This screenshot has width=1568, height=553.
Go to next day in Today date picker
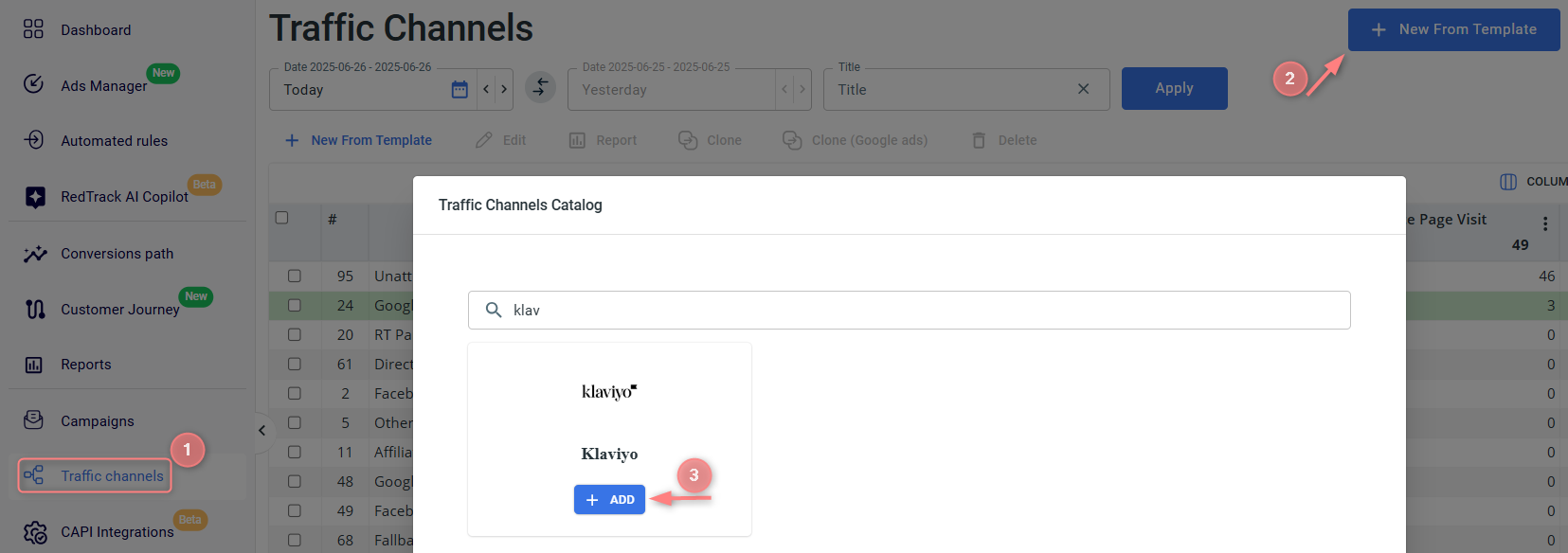click(504, 90)
